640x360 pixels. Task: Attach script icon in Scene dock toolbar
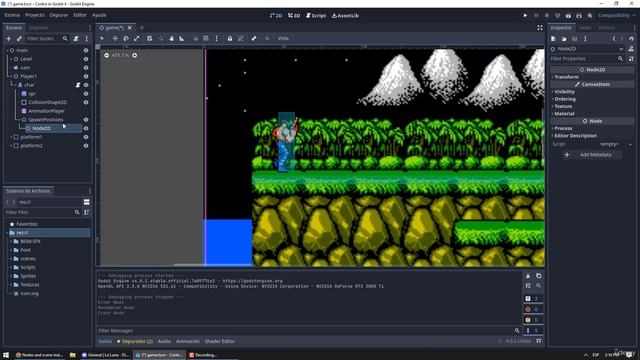(76, 39)
